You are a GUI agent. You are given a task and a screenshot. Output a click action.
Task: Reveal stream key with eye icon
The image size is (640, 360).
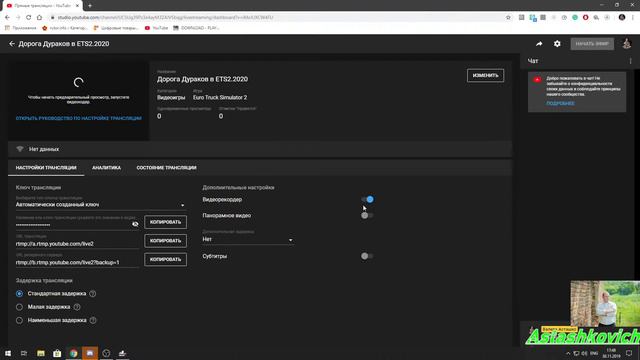coord(135,224)
